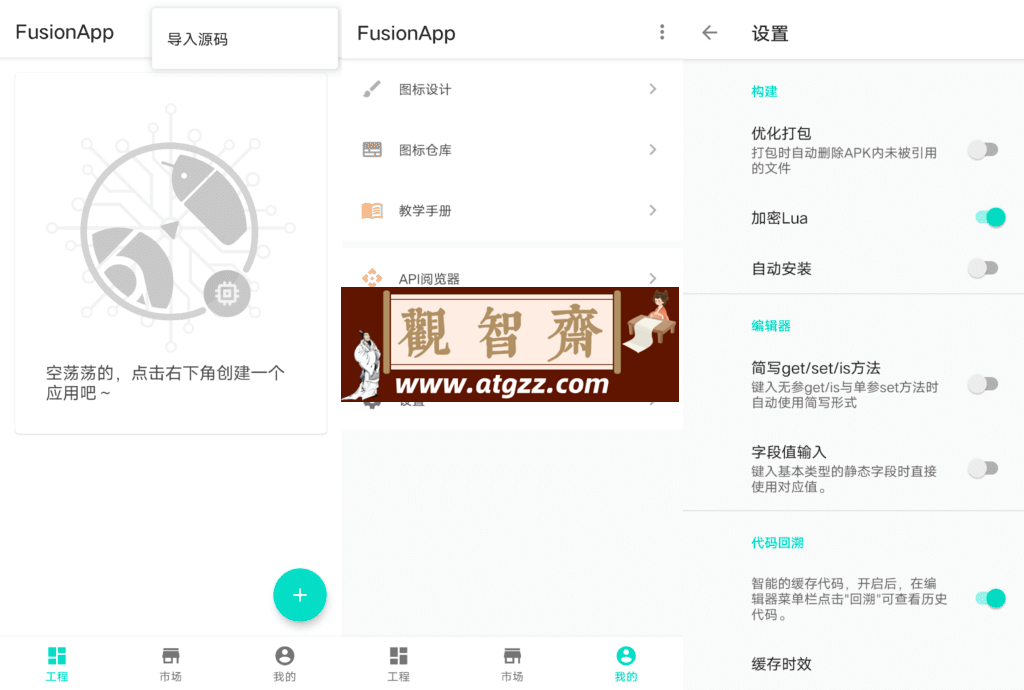The width and height of the screenshot is (1024, 690).
Task: Switch to 我的 tab label in left screen
Action: (x=285, y=676)
